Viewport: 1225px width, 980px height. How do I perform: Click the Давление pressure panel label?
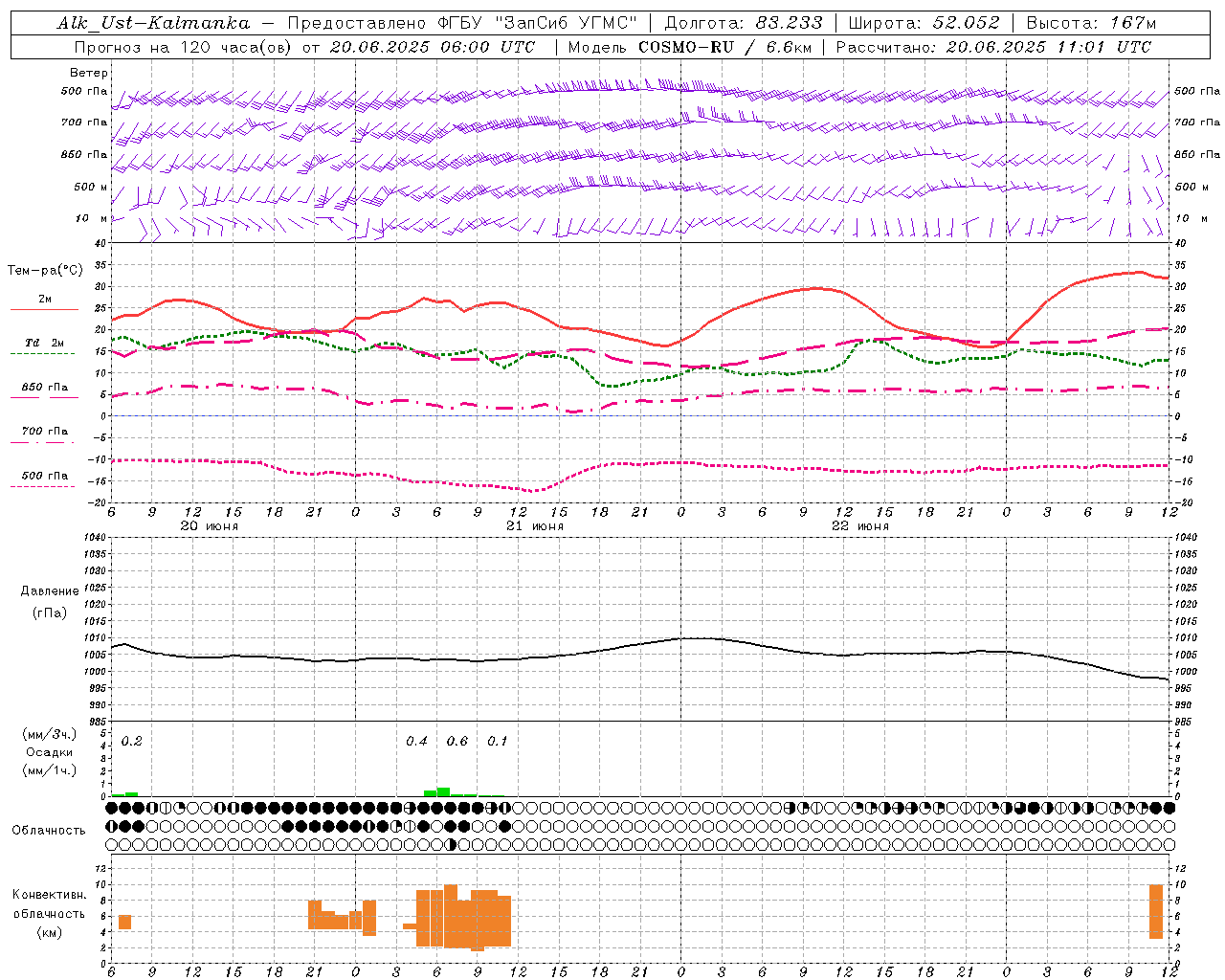(50, 591)
